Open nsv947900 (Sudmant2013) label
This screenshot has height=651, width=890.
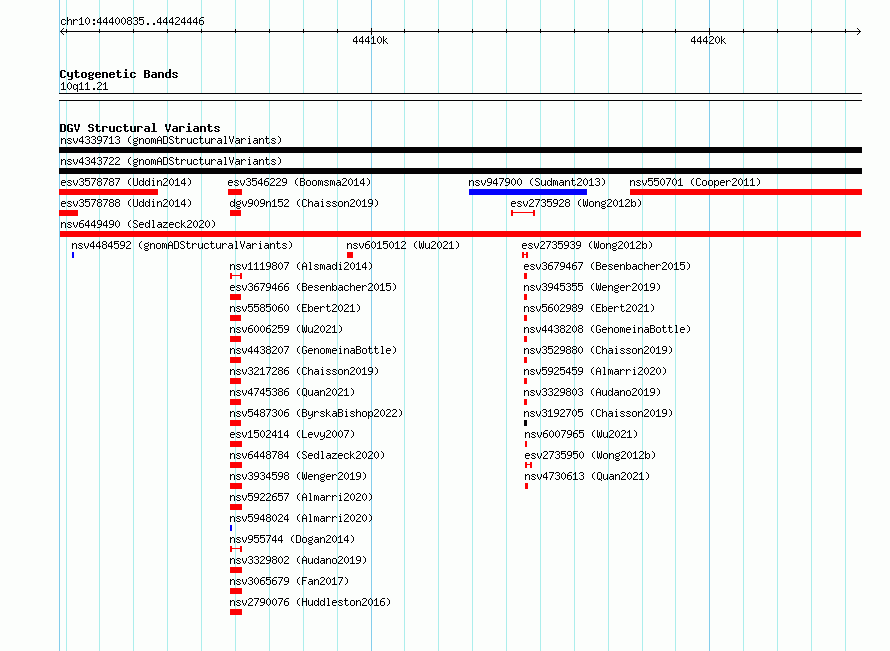(537, 182)
